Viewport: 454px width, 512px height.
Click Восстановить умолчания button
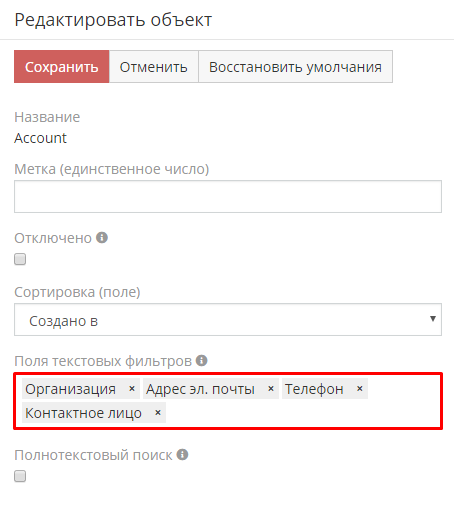coord(295,67)
